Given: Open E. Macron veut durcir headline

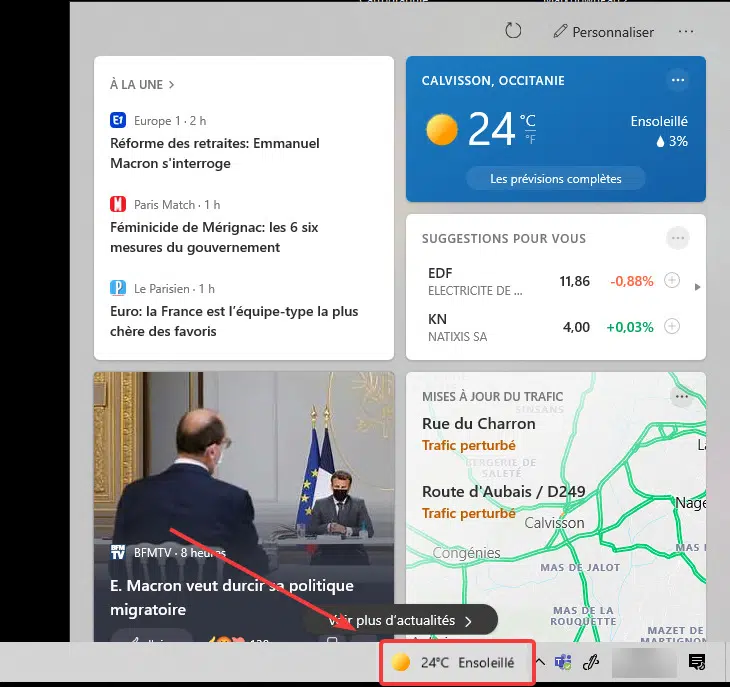Looking at the screenshot, I should click(x=231, y=597).
